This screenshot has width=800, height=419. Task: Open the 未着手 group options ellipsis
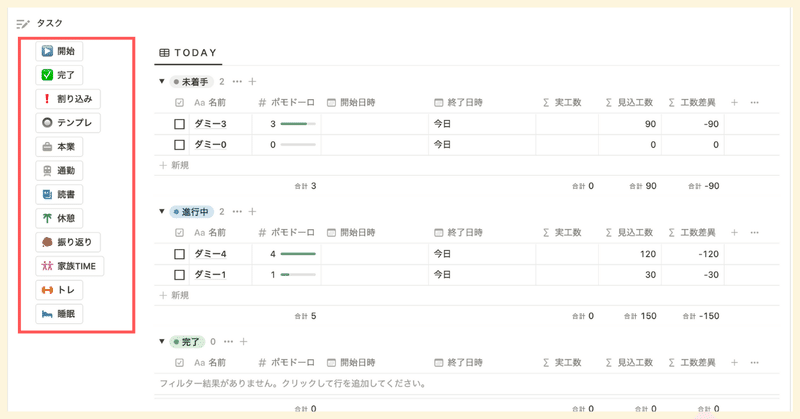(x=237, y=82)
